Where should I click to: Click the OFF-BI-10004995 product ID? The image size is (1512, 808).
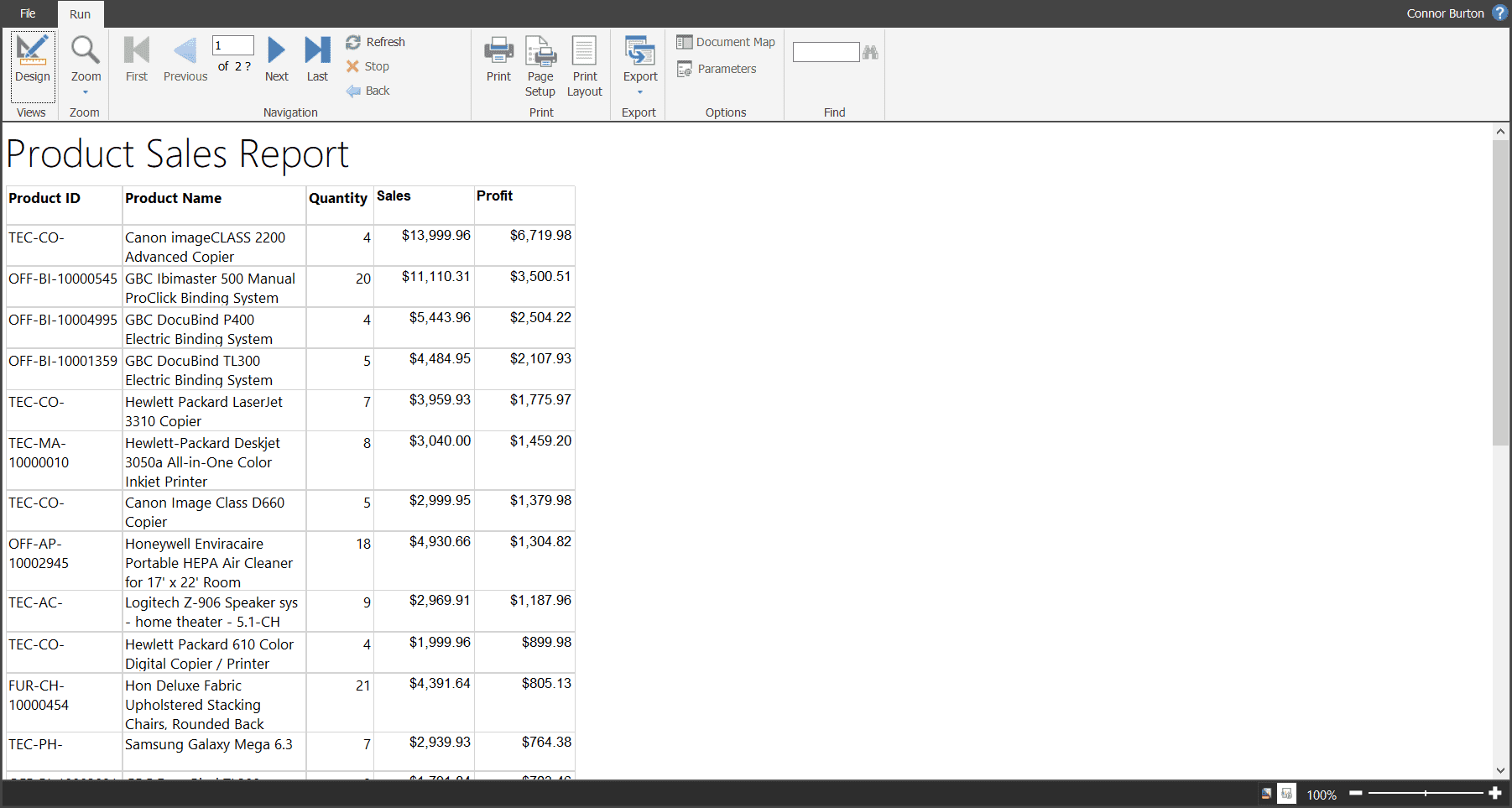click(63, 320)
